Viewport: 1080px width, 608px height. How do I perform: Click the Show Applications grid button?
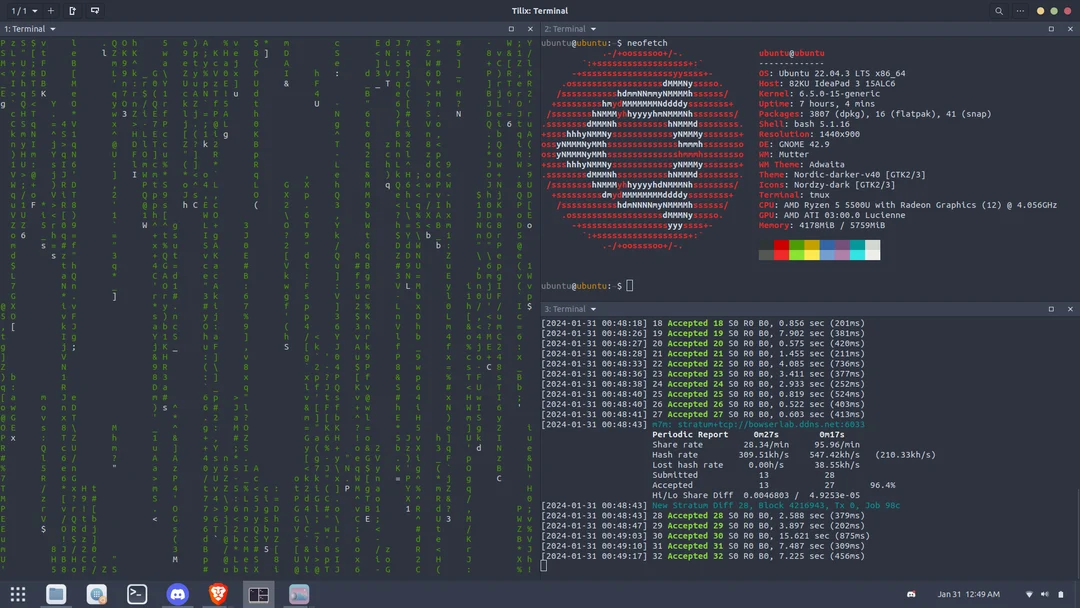[x=17, y=593]
